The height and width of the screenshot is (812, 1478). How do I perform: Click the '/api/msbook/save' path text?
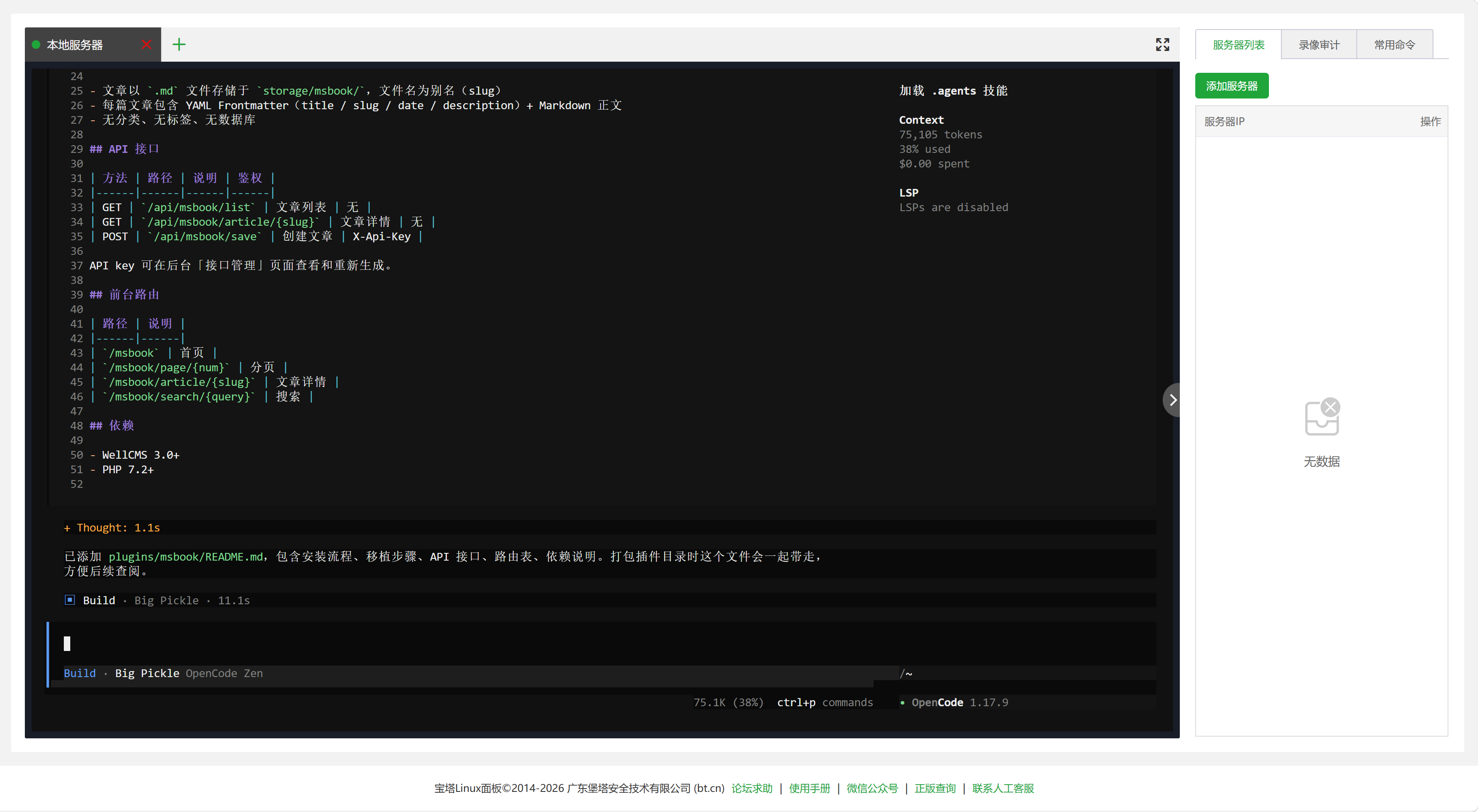click(x=205, y=236)
